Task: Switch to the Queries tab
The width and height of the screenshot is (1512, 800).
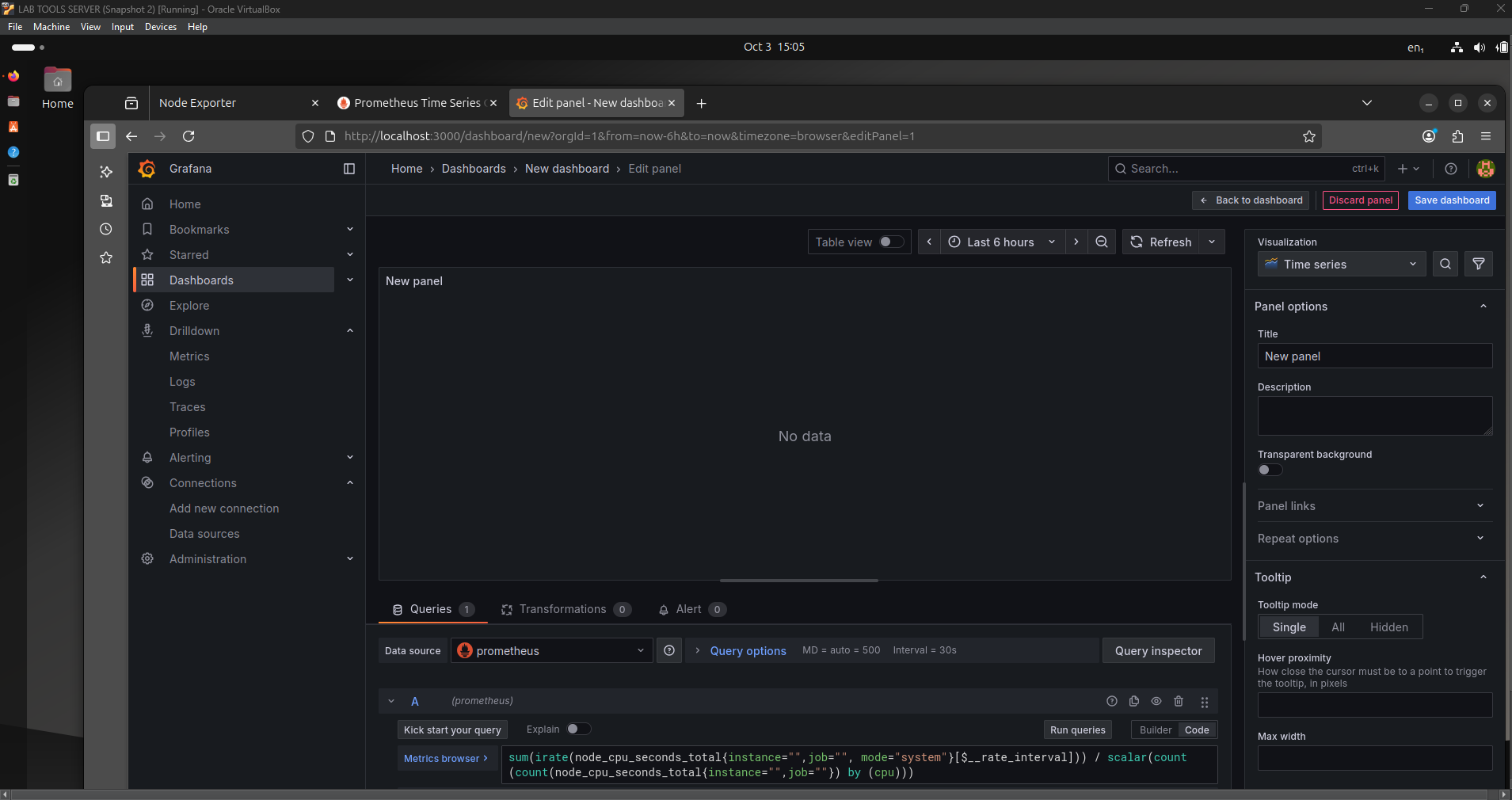Action: (x=433, y=609)
